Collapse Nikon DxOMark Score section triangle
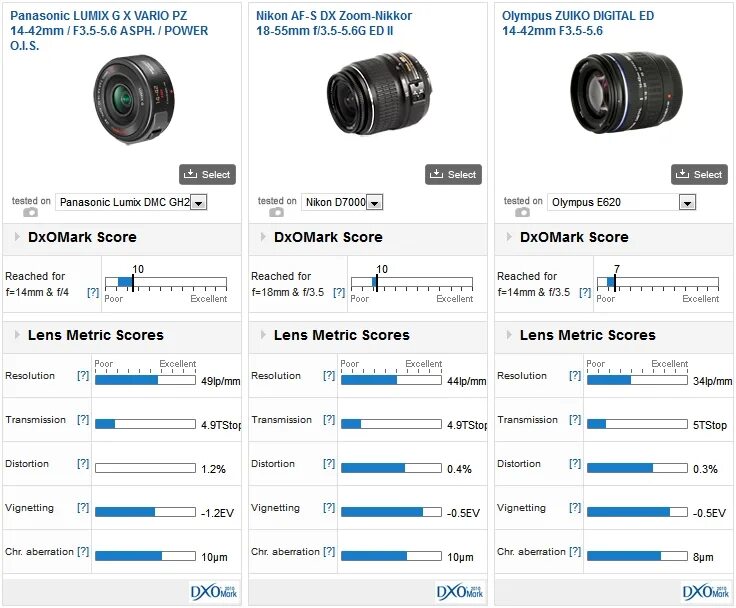The height and width of the screenshot is (608, 736). click(x=263, y=237)
